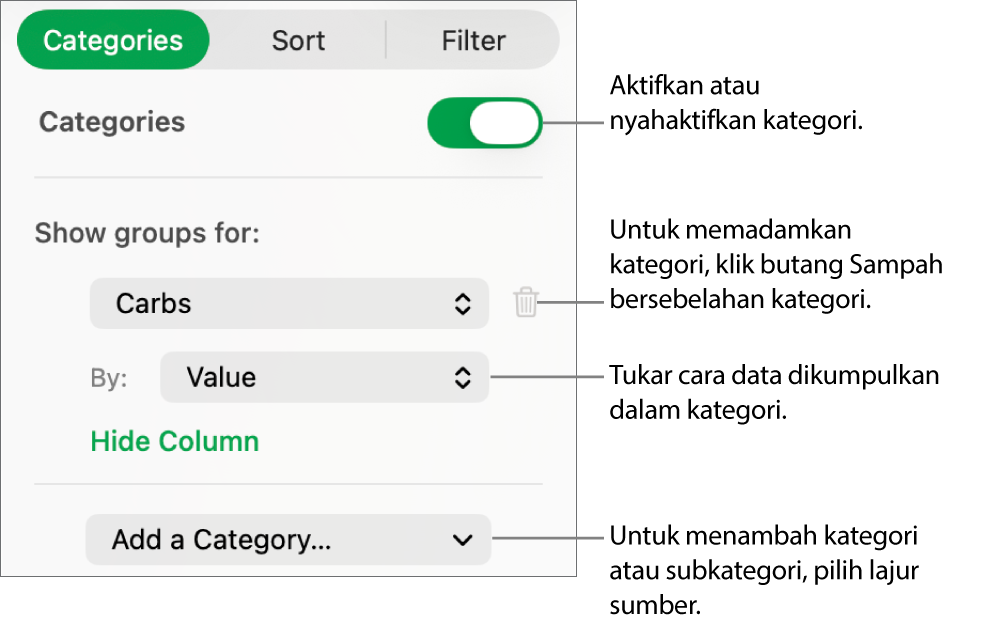Expand the Add a Category menu
Viewport: 999px width, 625px height.
point(288,540)
